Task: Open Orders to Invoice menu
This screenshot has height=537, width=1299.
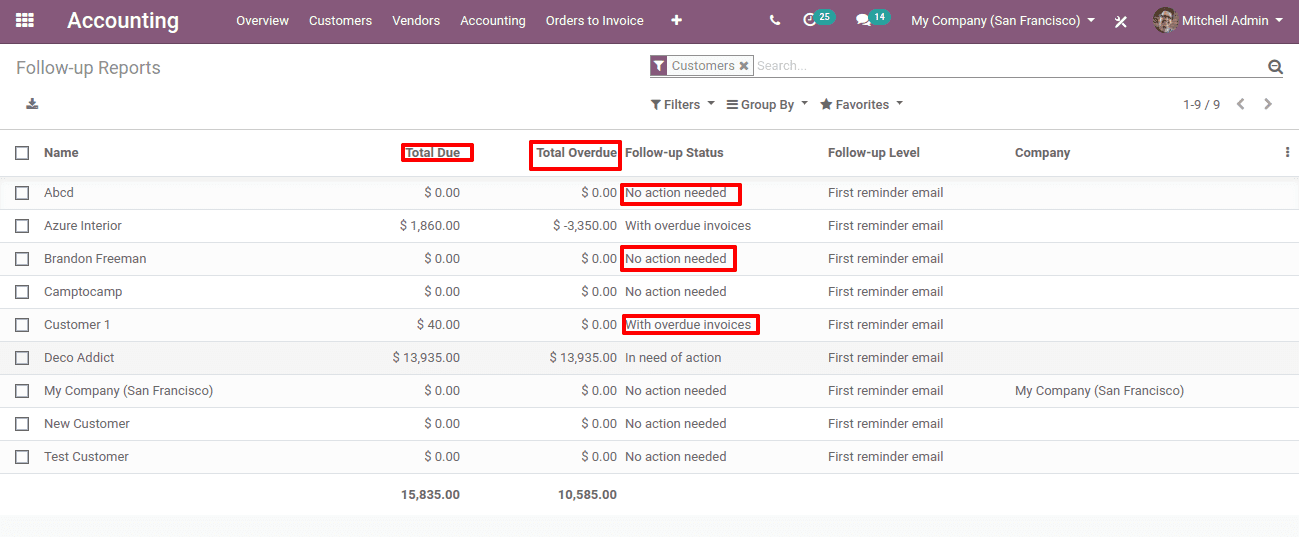Action: [595, 20]
